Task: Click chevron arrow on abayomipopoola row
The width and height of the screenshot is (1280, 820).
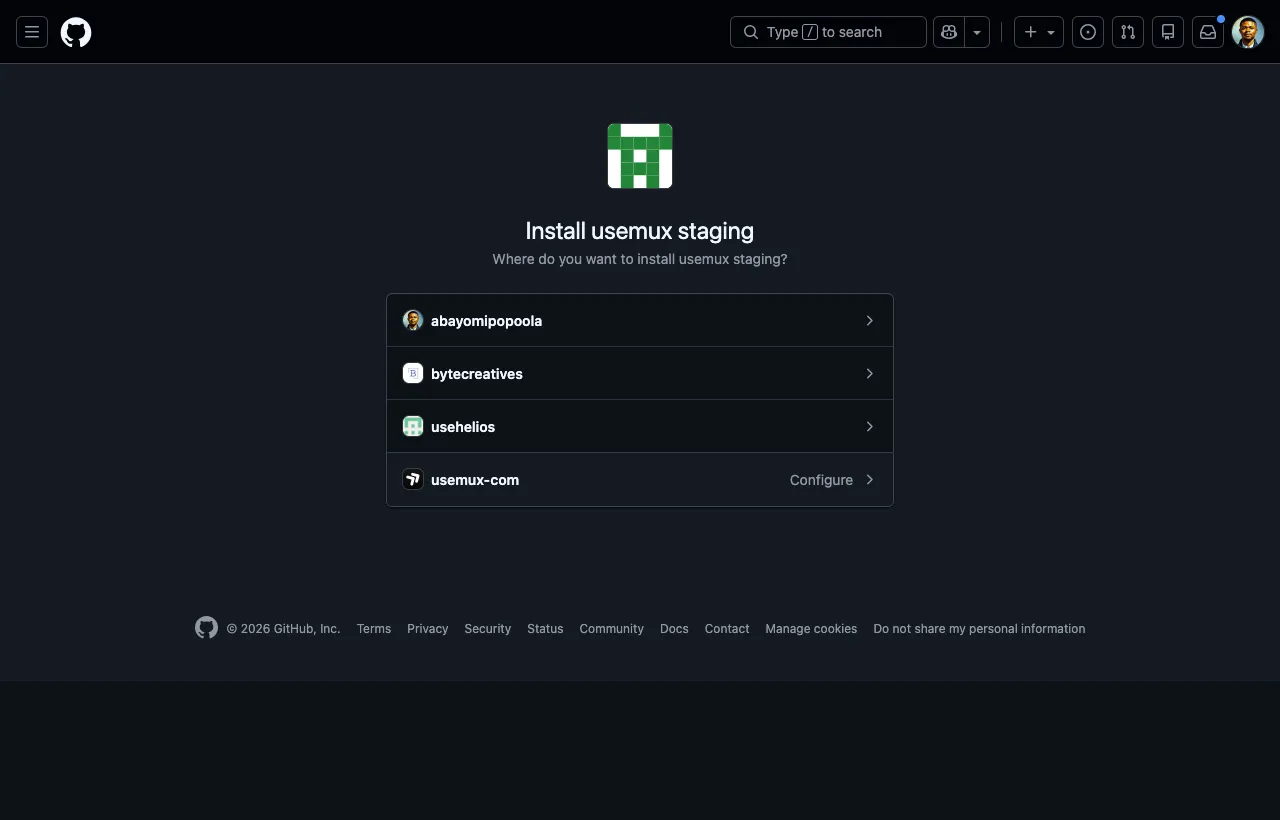Action: [870, 321]
